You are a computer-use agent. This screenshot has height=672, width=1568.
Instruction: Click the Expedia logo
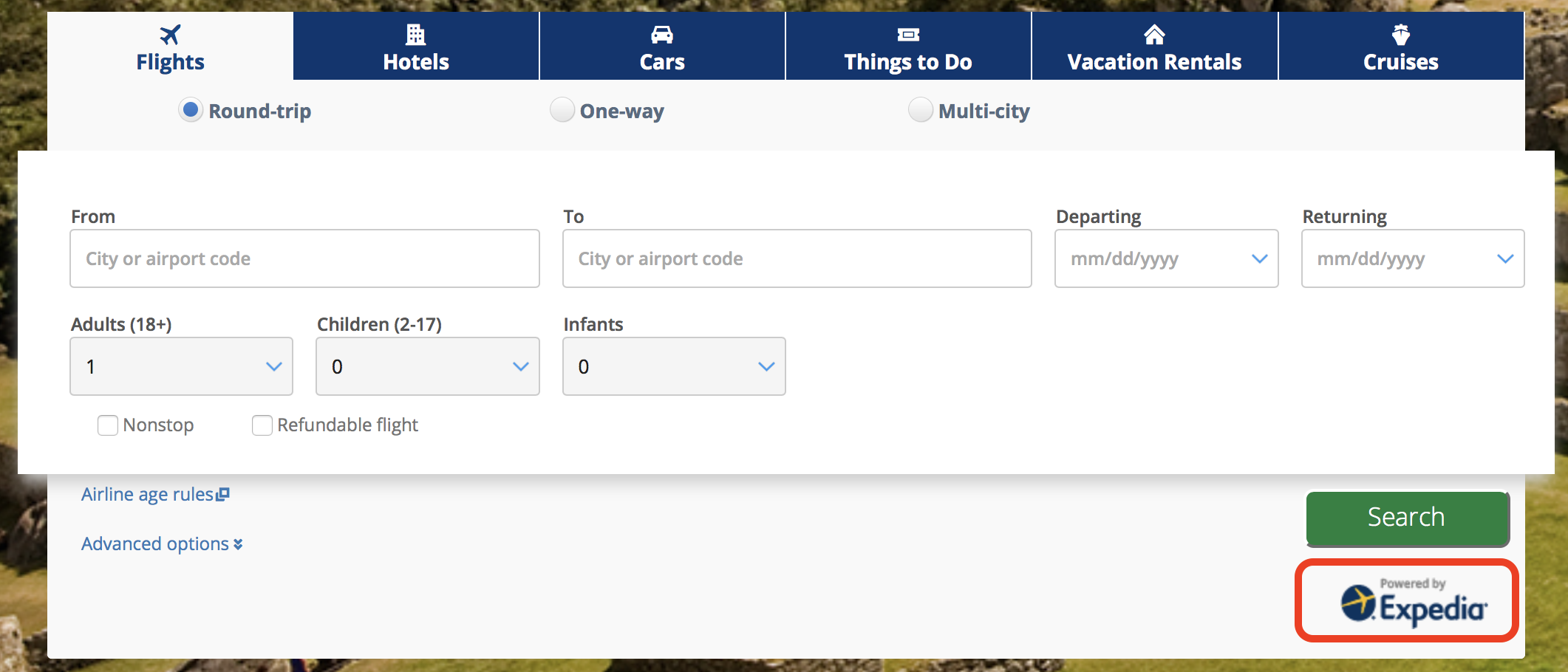point(1414,603)
